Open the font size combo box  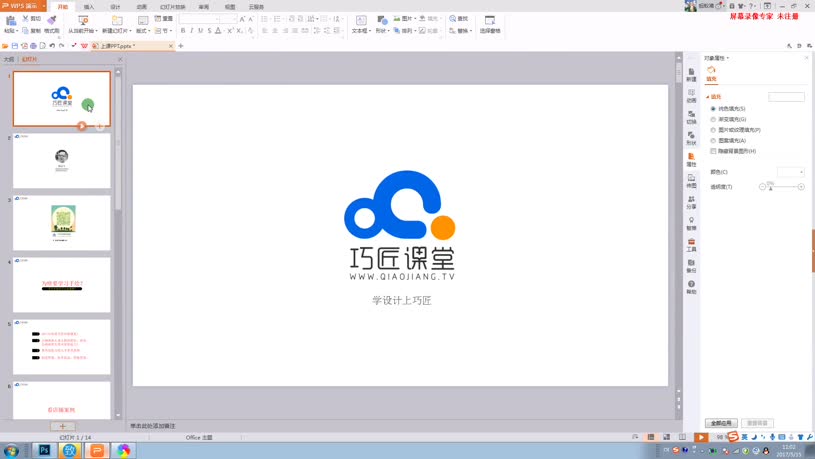[x=228, y=19]
